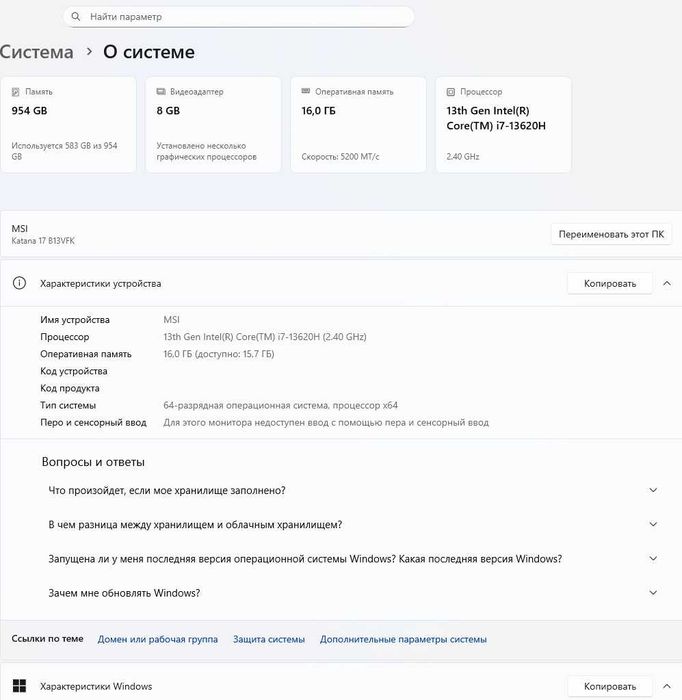Screen dimensions: 682x700
Task: Click the info icon beside Характеристики устройства
Action: [19, 284]
